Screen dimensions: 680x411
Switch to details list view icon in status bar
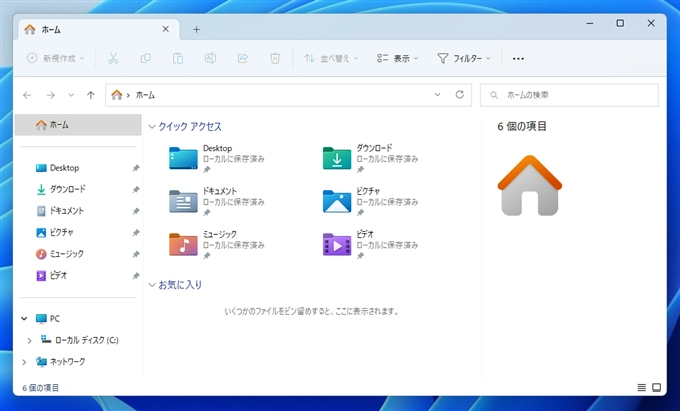tap(642, 388)
